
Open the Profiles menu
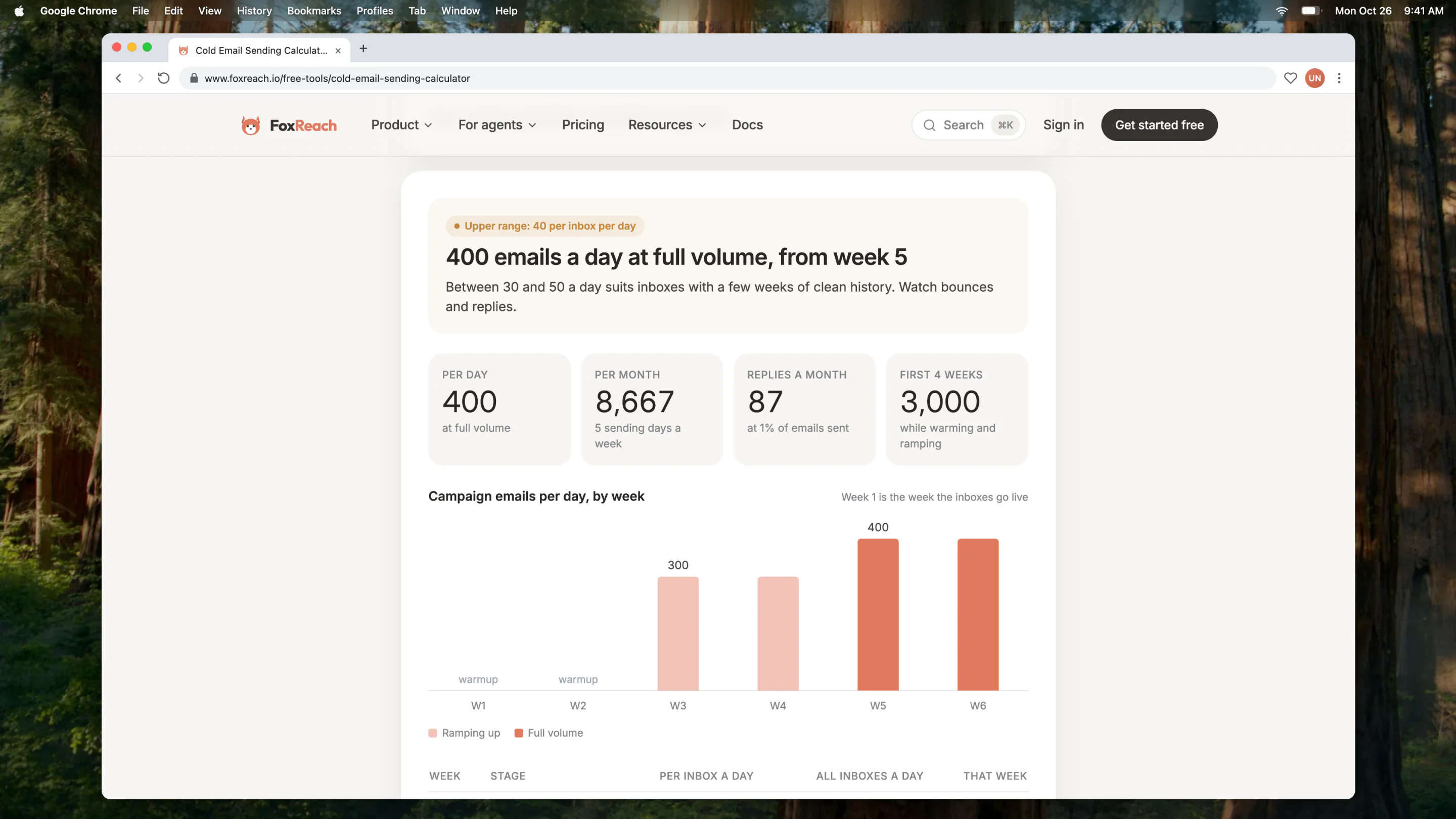(375, 11)
